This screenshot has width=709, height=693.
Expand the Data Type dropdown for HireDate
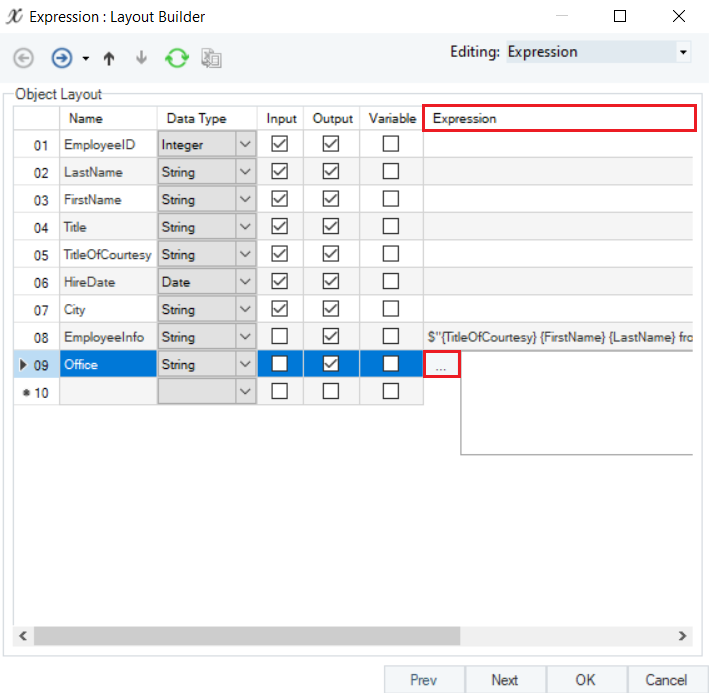point(246,282)
